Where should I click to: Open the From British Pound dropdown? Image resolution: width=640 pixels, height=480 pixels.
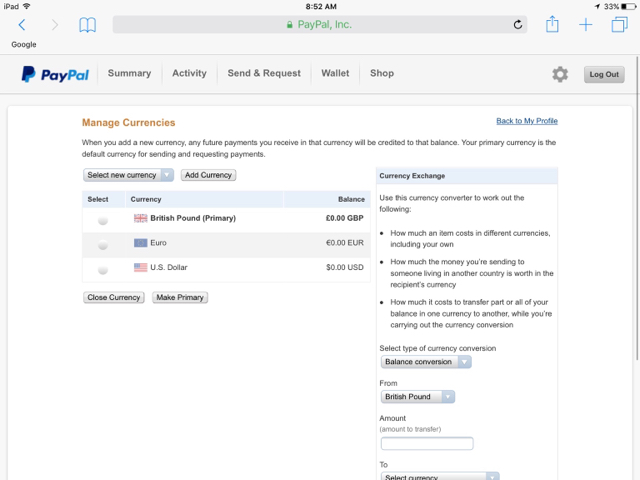[x=418, y=397]
